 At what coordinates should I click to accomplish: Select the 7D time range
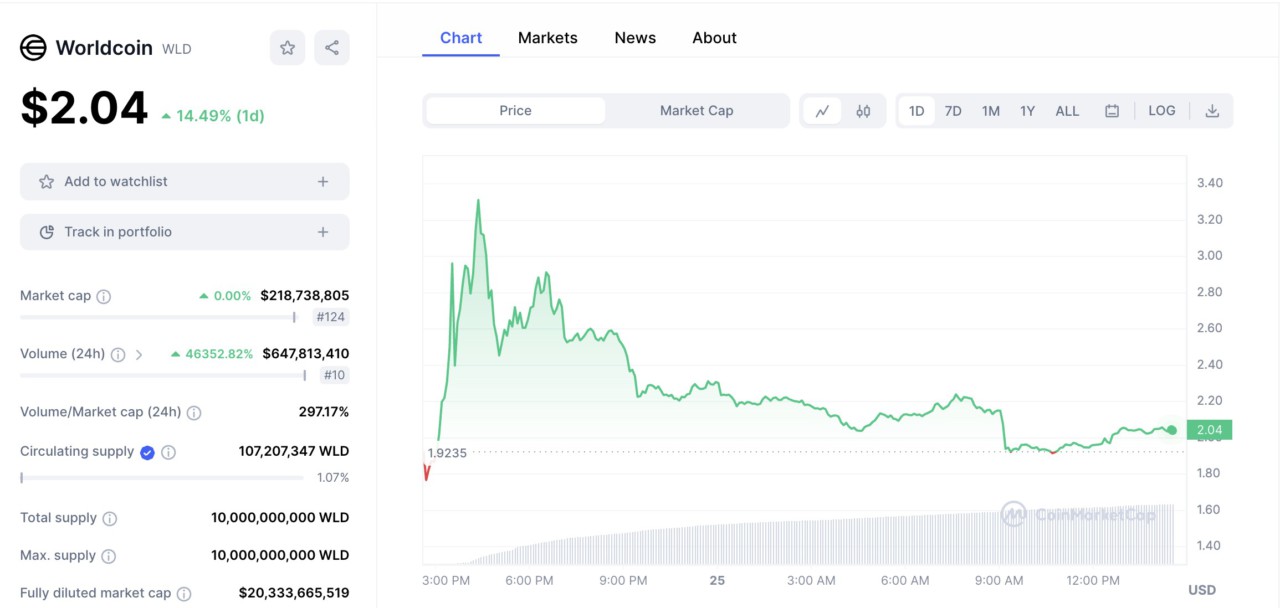click(952, 111)
